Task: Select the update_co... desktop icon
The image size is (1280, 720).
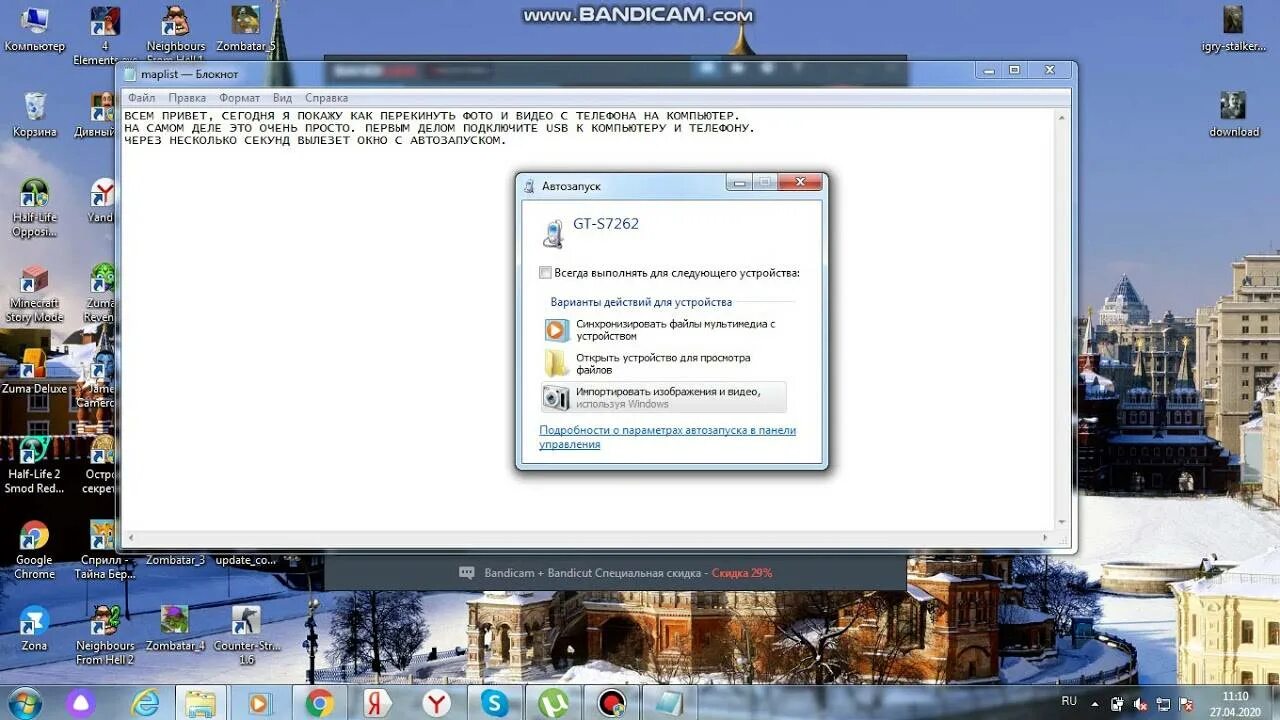Action: tap(246, 560)
